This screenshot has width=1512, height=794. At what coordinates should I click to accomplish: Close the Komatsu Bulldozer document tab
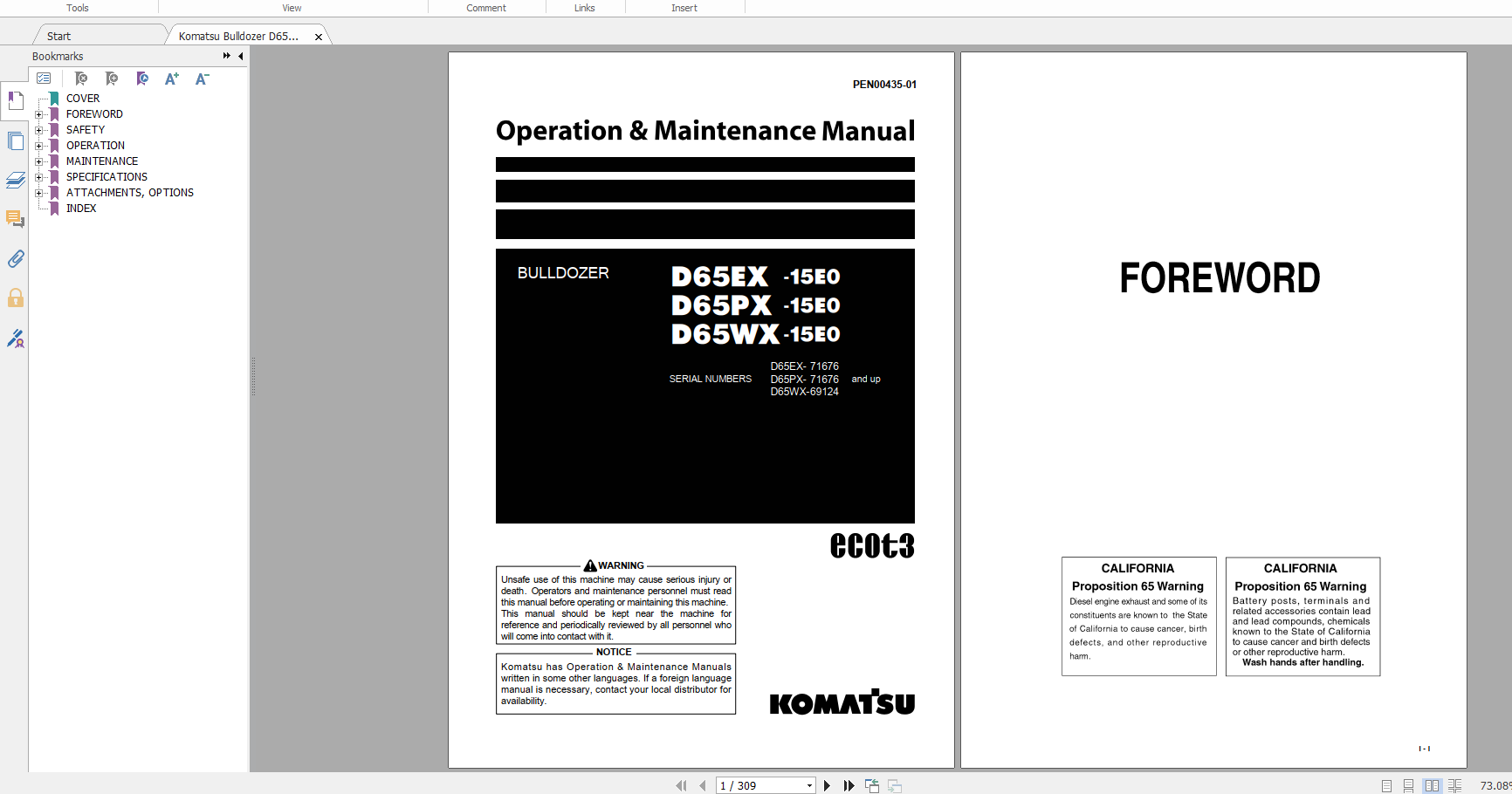point(319,37)
